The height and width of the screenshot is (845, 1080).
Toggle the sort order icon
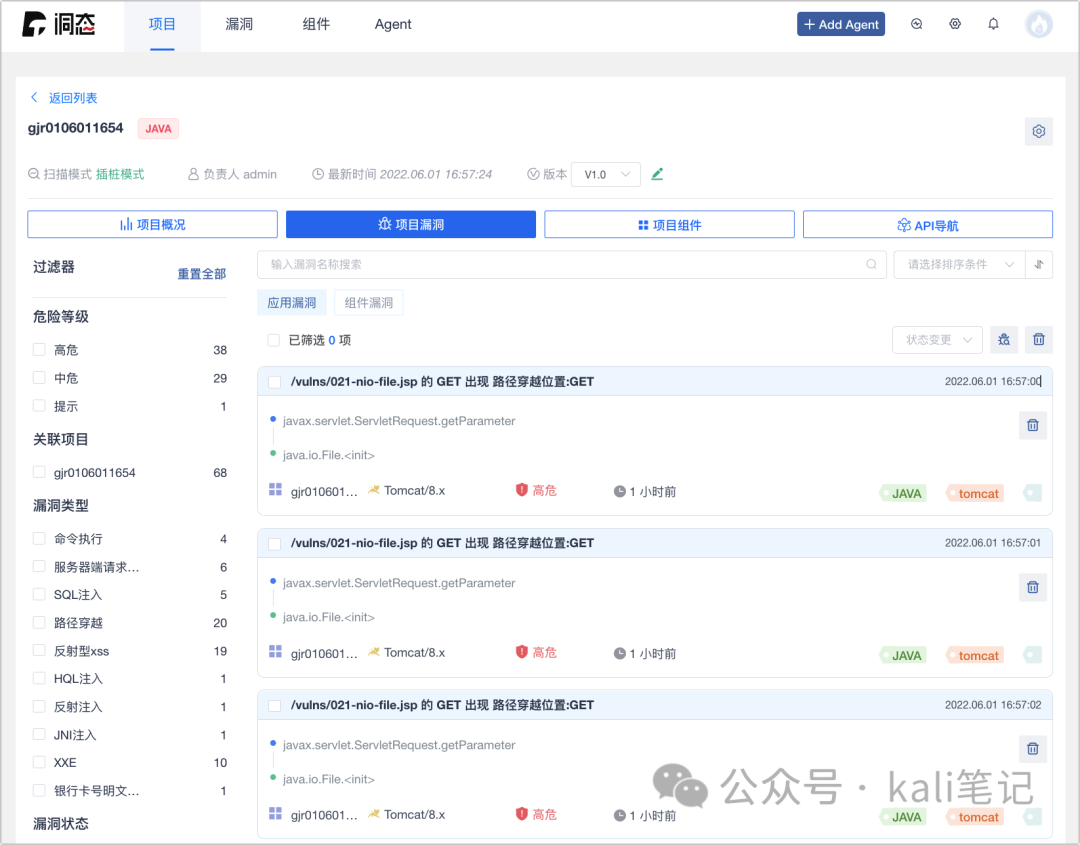pos(1039,264)
